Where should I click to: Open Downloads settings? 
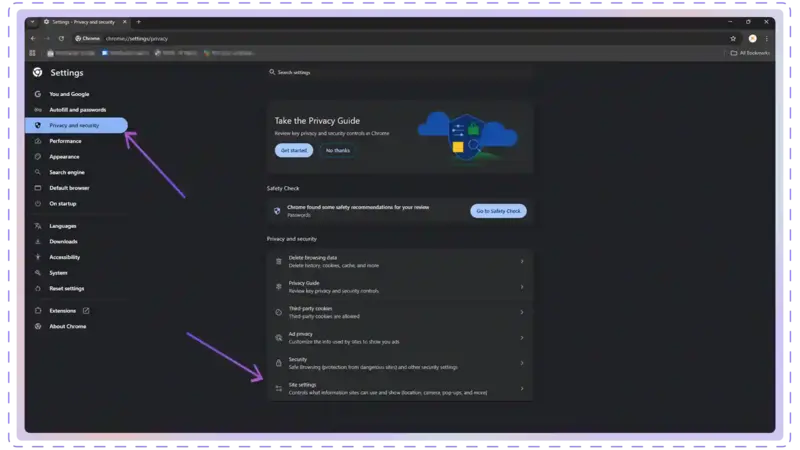(63, 241)
